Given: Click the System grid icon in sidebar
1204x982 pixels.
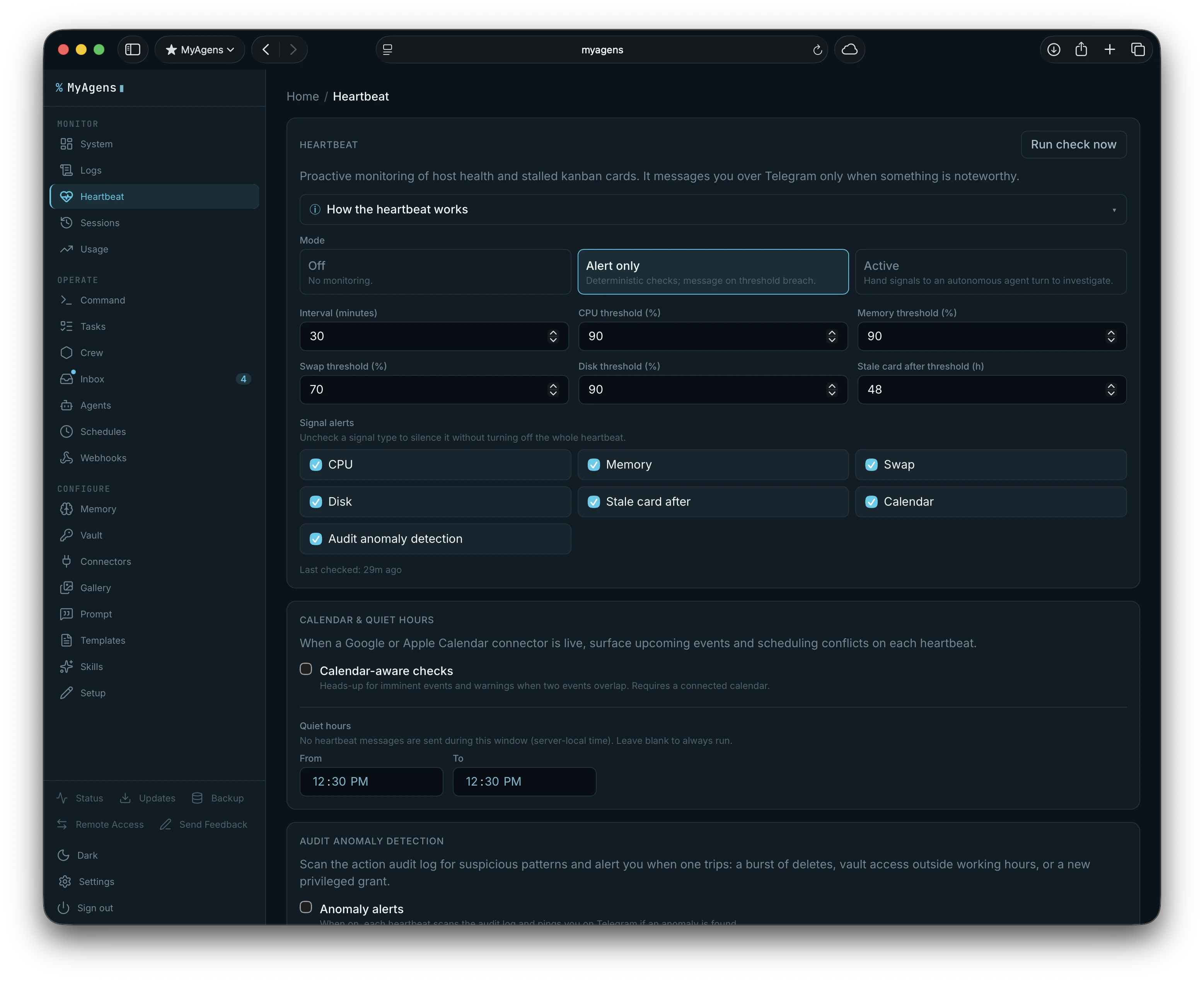Looking at the screenshot, I should [66, 144].
